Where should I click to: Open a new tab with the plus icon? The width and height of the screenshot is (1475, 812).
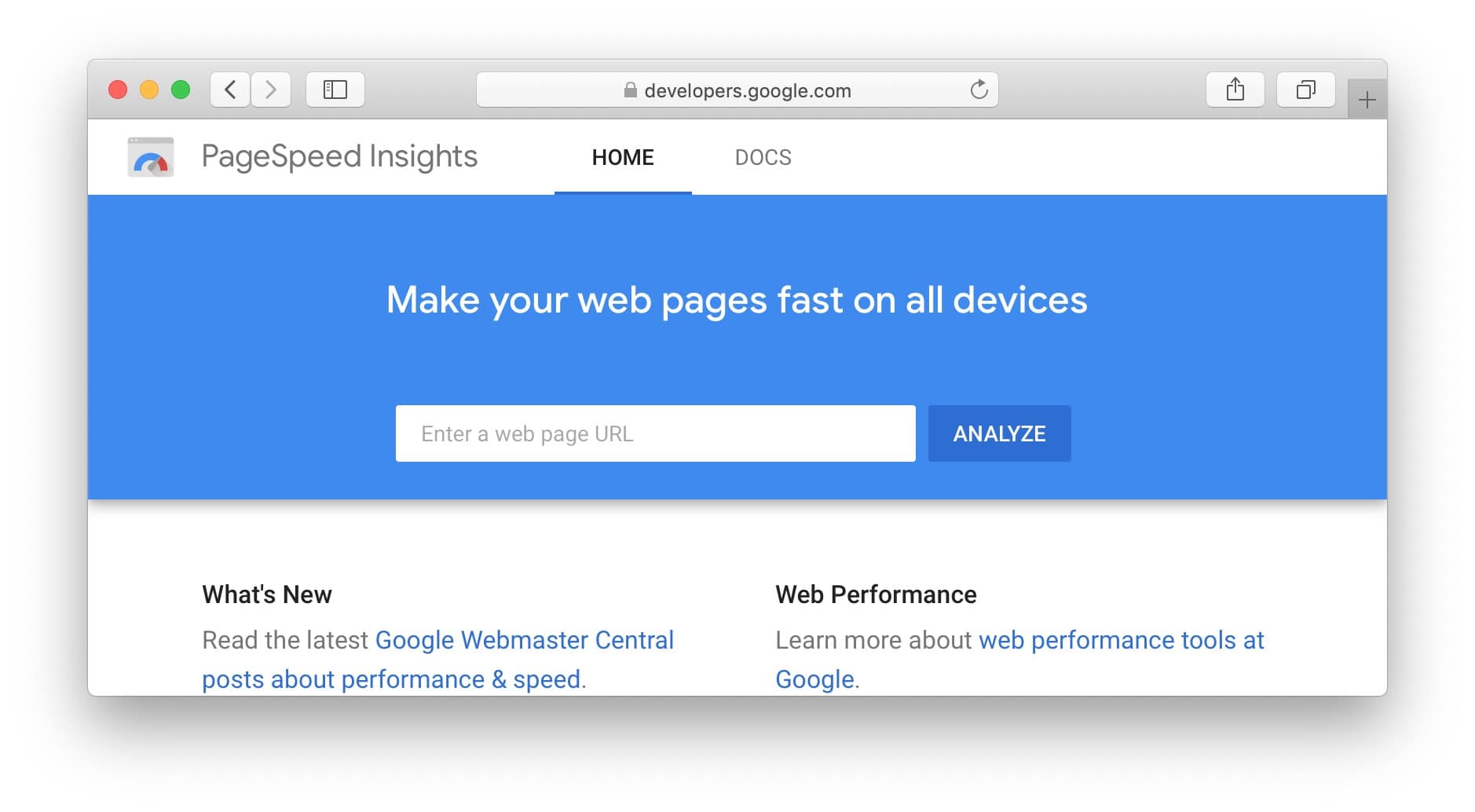click(x=1368, y=99)
